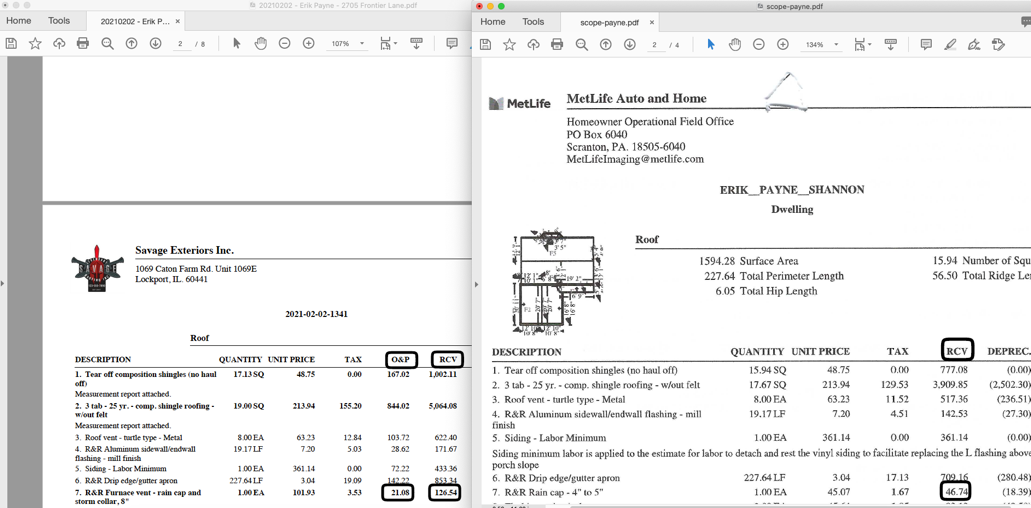Screen dimensions: 1031x508
Task: Click the print icon in the scope-payne.pdf window
Action: pyautogui.click(x=557, y=44)
